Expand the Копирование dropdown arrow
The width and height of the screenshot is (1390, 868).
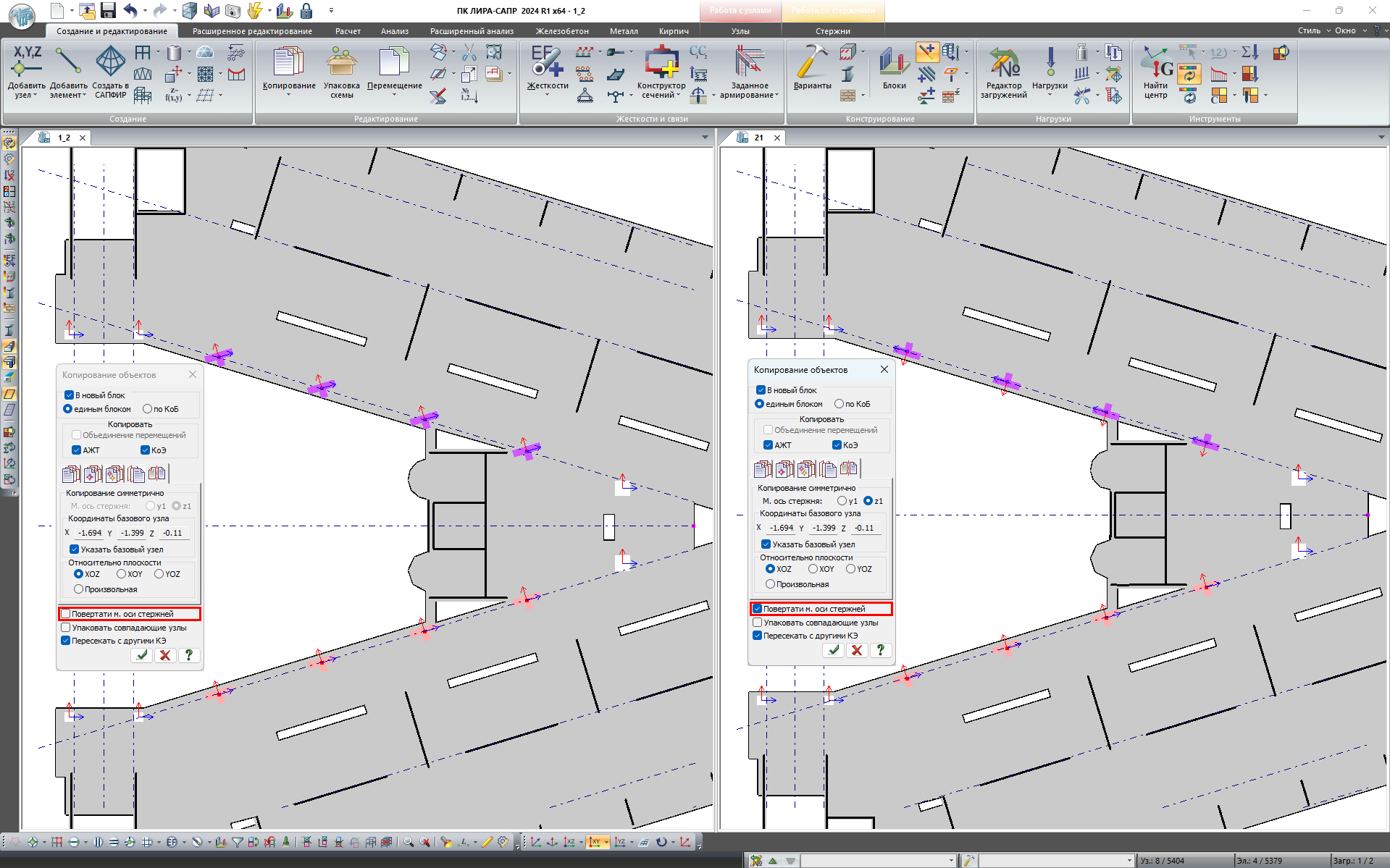pos(289,95)
